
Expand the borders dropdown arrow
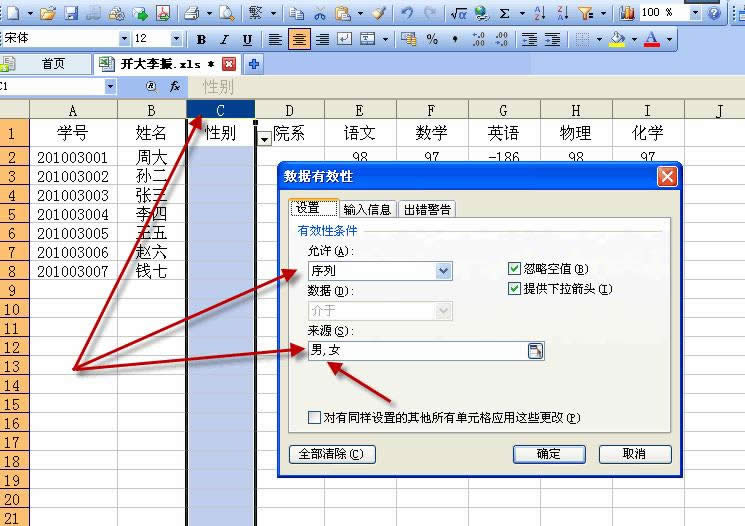point(599,39)
